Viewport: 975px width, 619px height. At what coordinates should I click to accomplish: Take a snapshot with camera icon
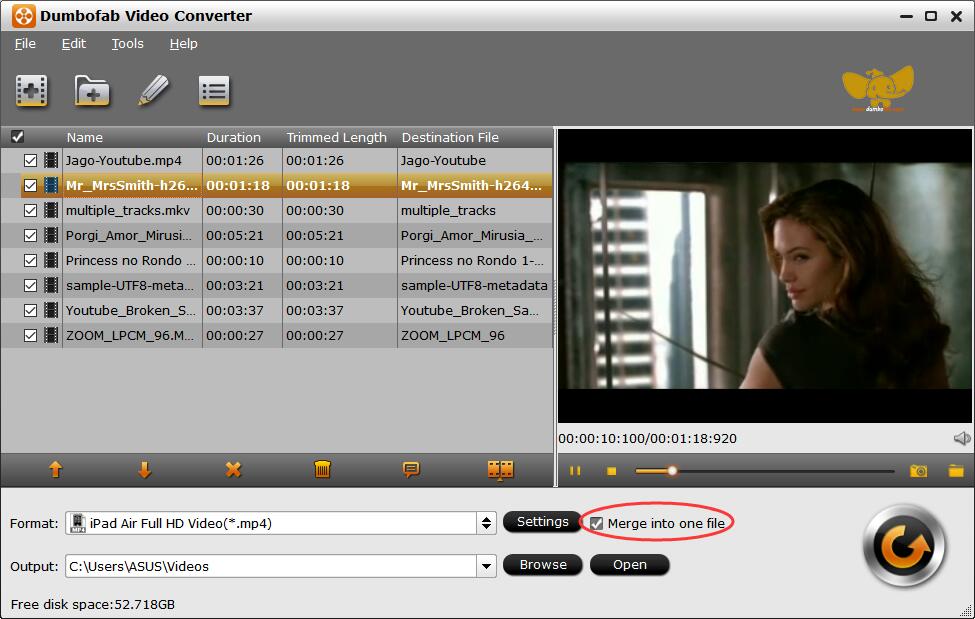click(x=918, y=471)
